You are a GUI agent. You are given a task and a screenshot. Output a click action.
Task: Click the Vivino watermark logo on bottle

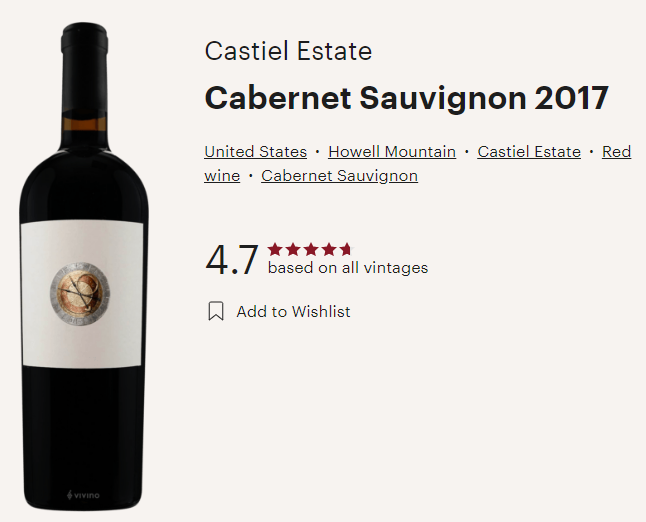click(83, 495)
